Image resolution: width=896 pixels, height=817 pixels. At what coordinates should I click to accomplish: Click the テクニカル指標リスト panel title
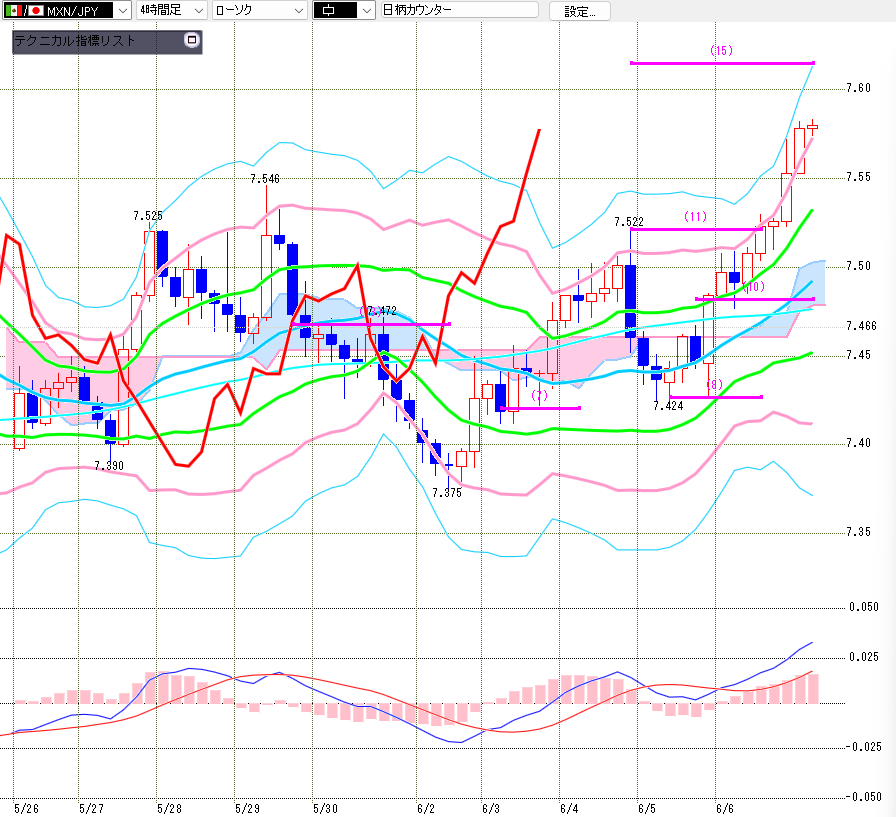tap(74, 41)
